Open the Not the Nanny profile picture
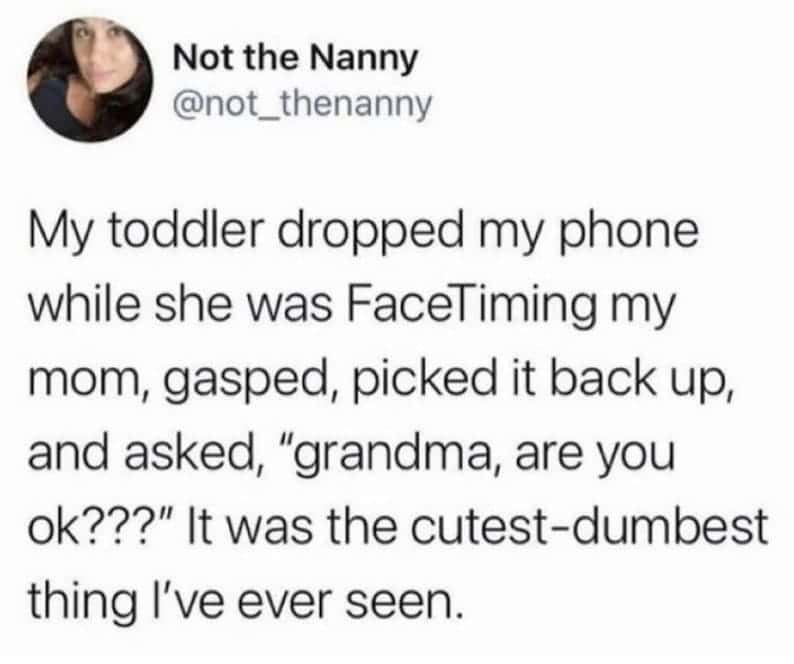The width and height of the screenshot is (794, 664). click(91, 80)
